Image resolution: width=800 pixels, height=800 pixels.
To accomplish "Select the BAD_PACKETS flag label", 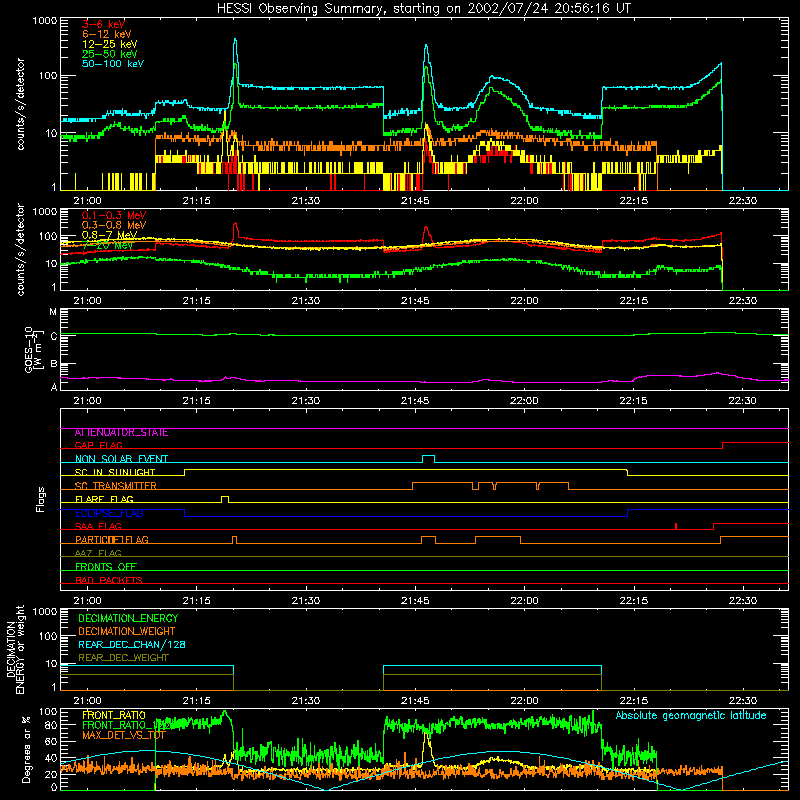I will 109,580.
